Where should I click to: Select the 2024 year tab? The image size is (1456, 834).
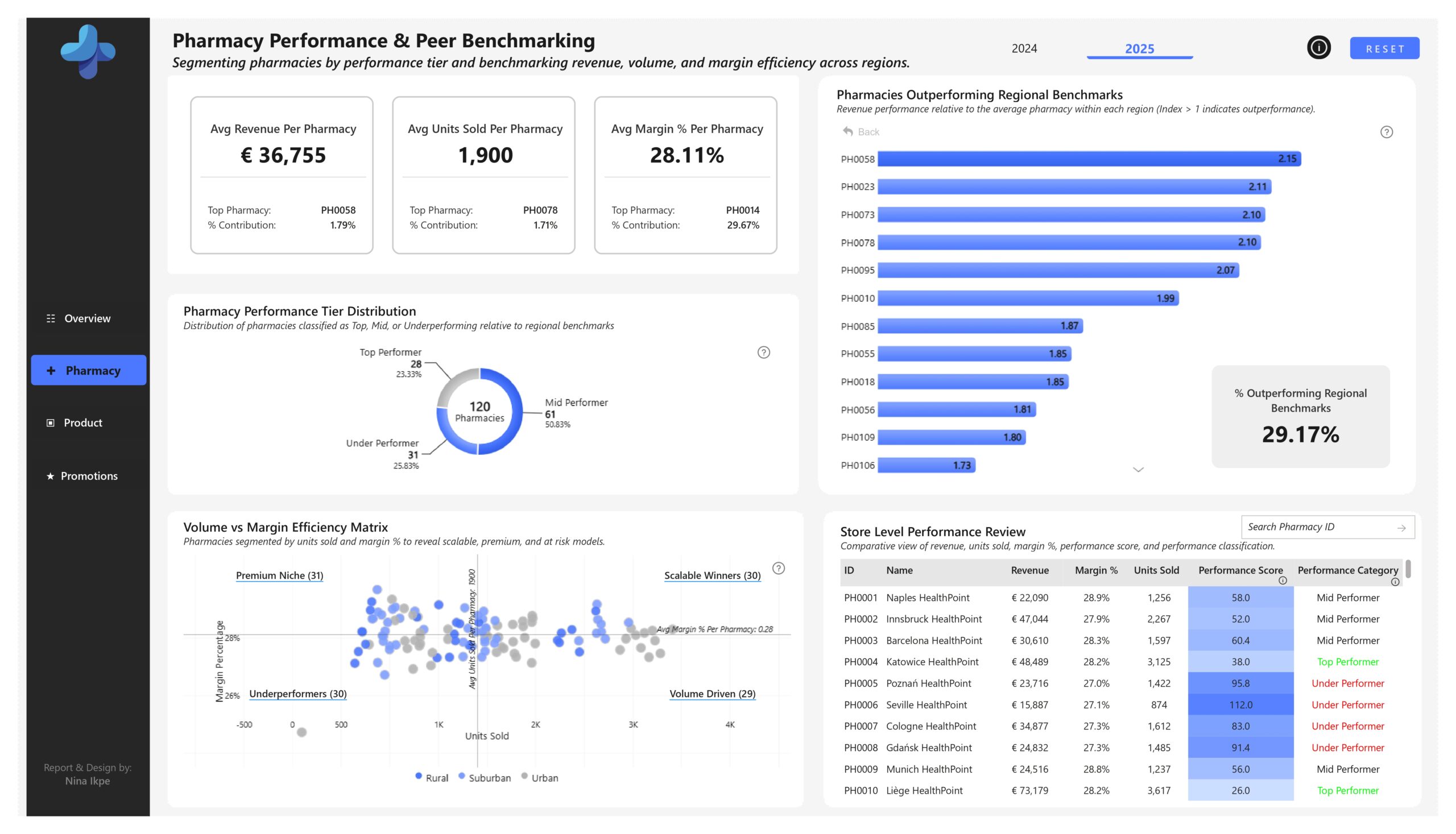(1024, 49)
